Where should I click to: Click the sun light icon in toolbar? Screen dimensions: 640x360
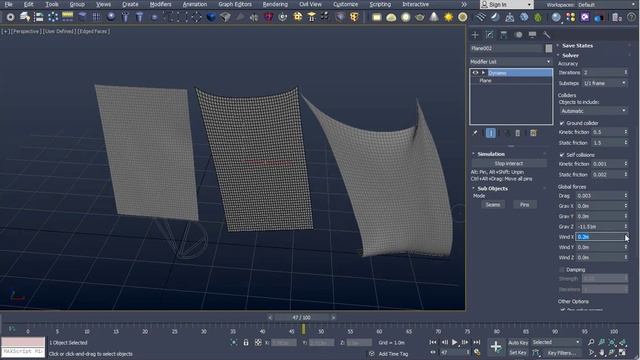pos(448,17)
